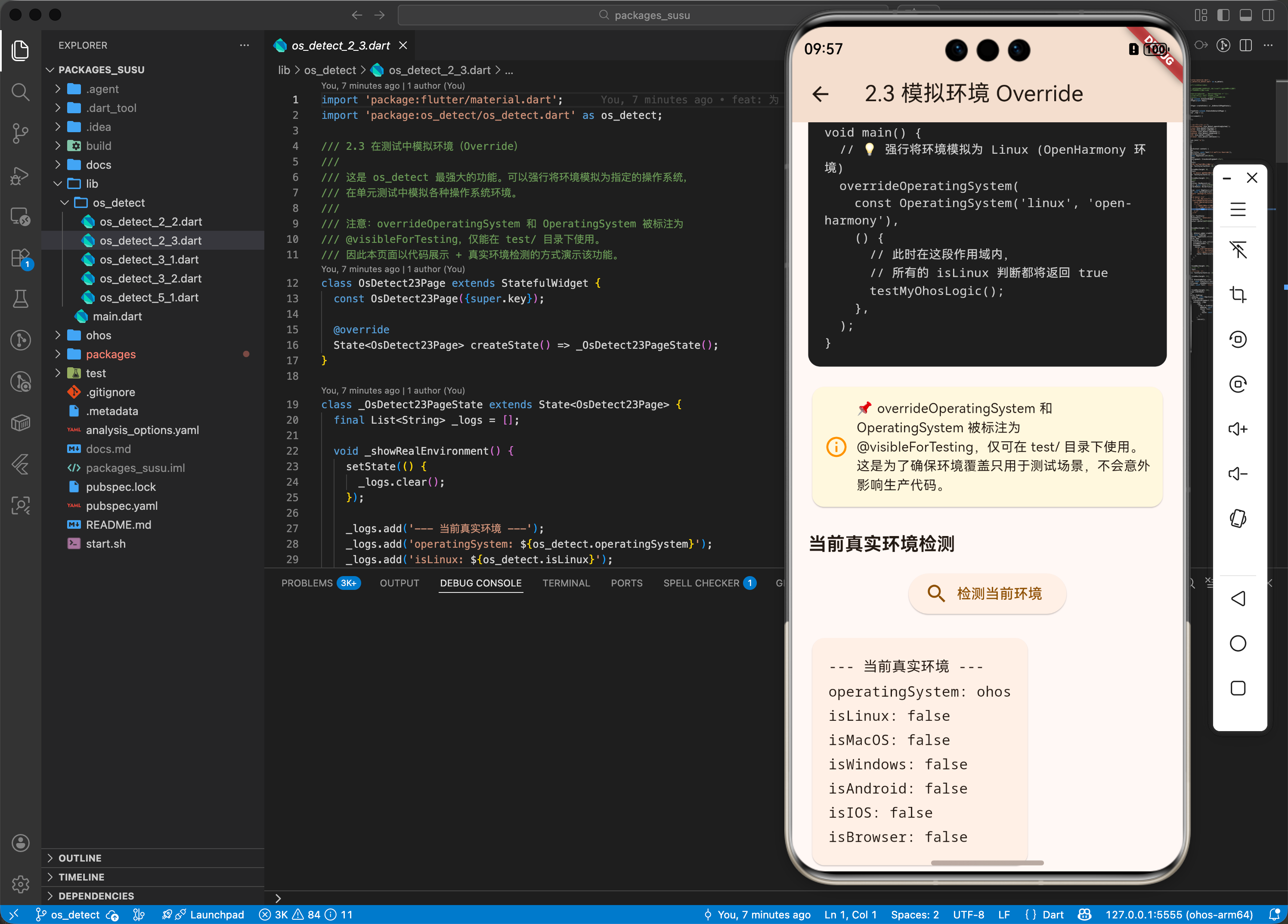Open main.dart in the explorer
Screen dimensions: 1288x924
[x=117, y=316]
